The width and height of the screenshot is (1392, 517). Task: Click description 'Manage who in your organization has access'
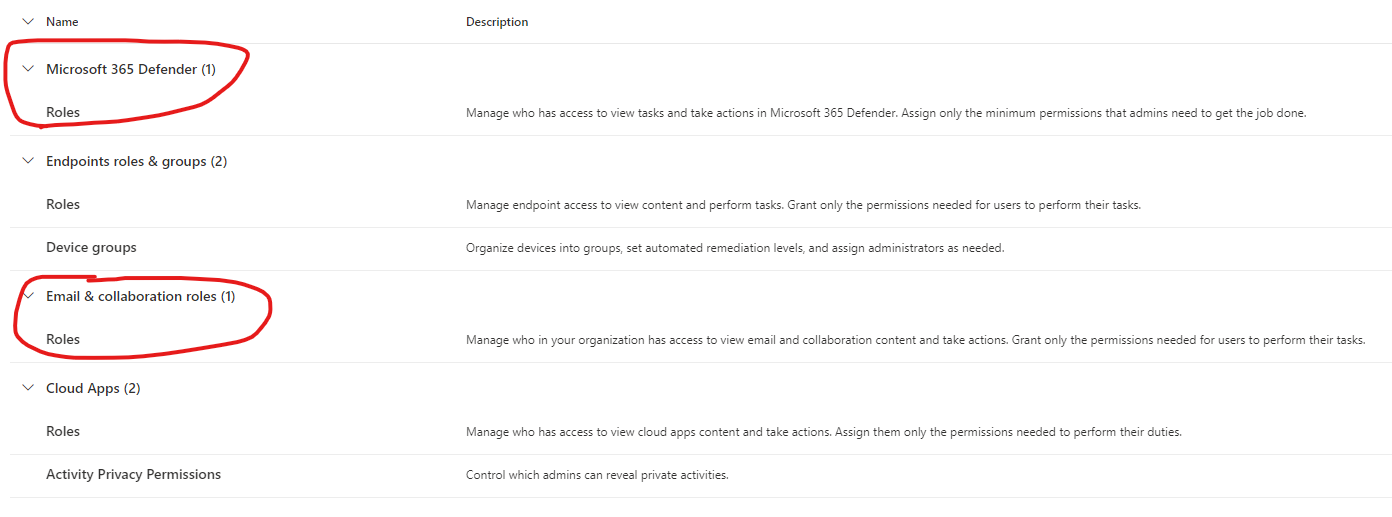915,340
